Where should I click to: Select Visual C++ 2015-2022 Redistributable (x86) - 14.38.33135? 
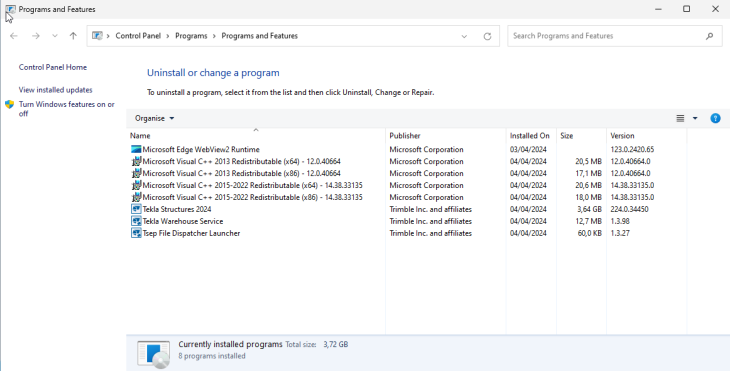coord(406,197)
